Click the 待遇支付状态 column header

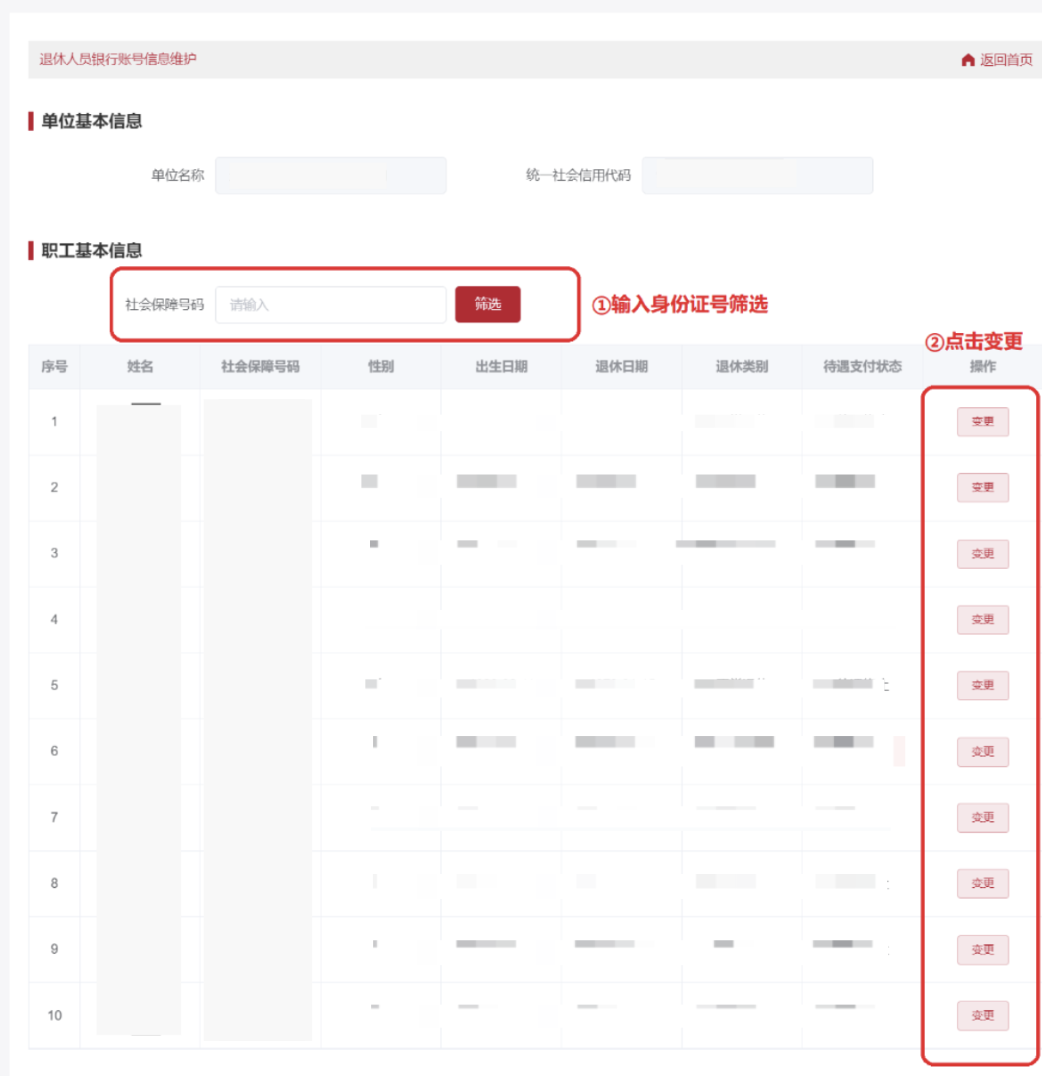862,367
